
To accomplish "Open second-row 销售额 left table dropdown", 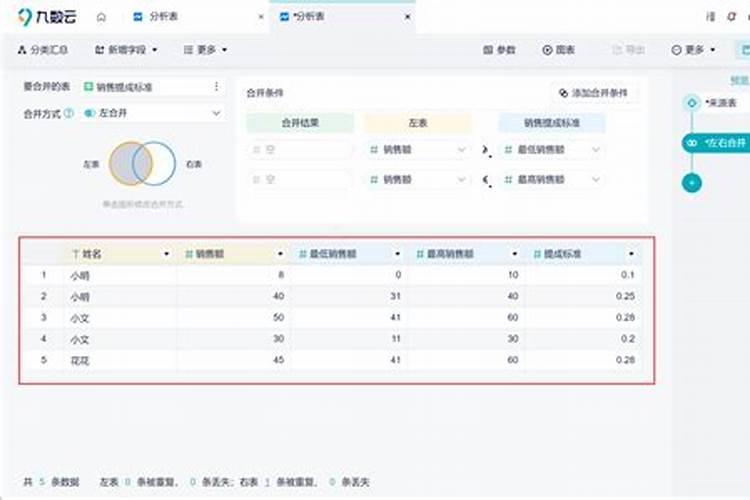I will pyautogui.click(x=418, y=179).
